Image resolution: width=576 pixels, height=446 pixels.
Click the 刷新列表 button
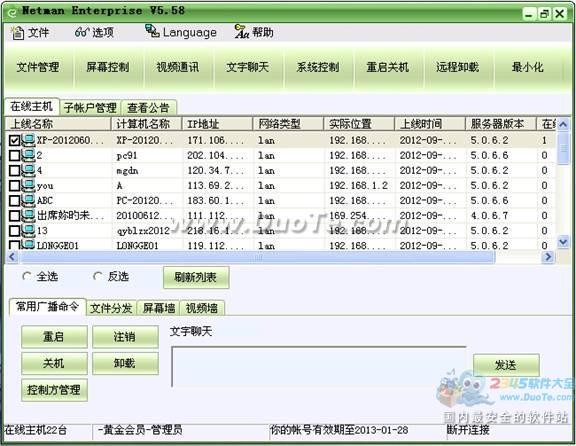tap(196, 277)
